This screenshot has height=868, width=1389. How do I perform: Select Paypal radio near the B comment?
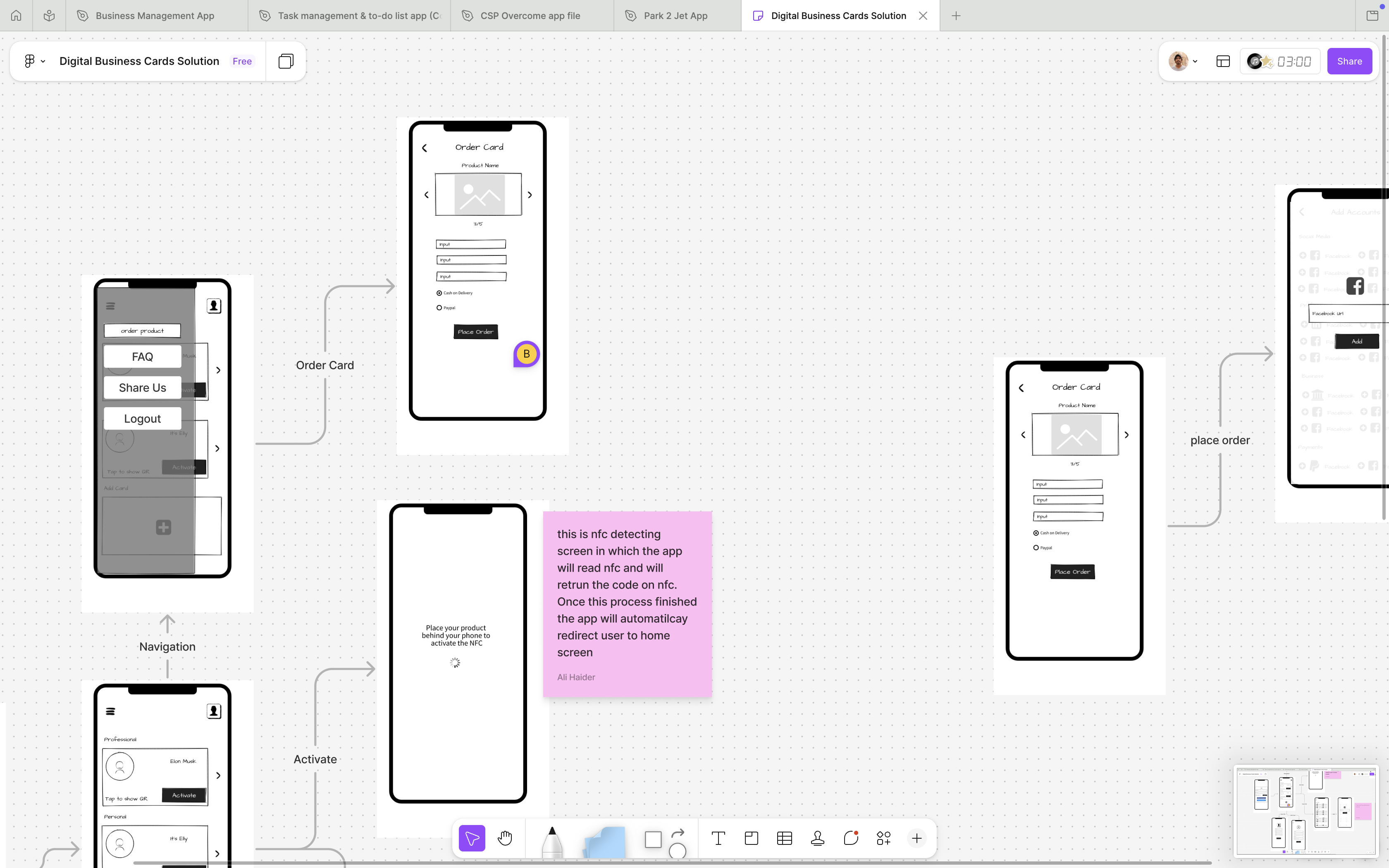[439, 308]
